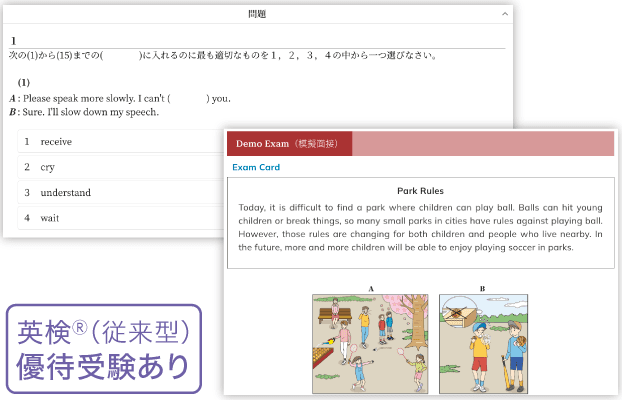622x400 pixels.
Task: Click the 英検 優待受験あり badge
Action: click(103, 347)
